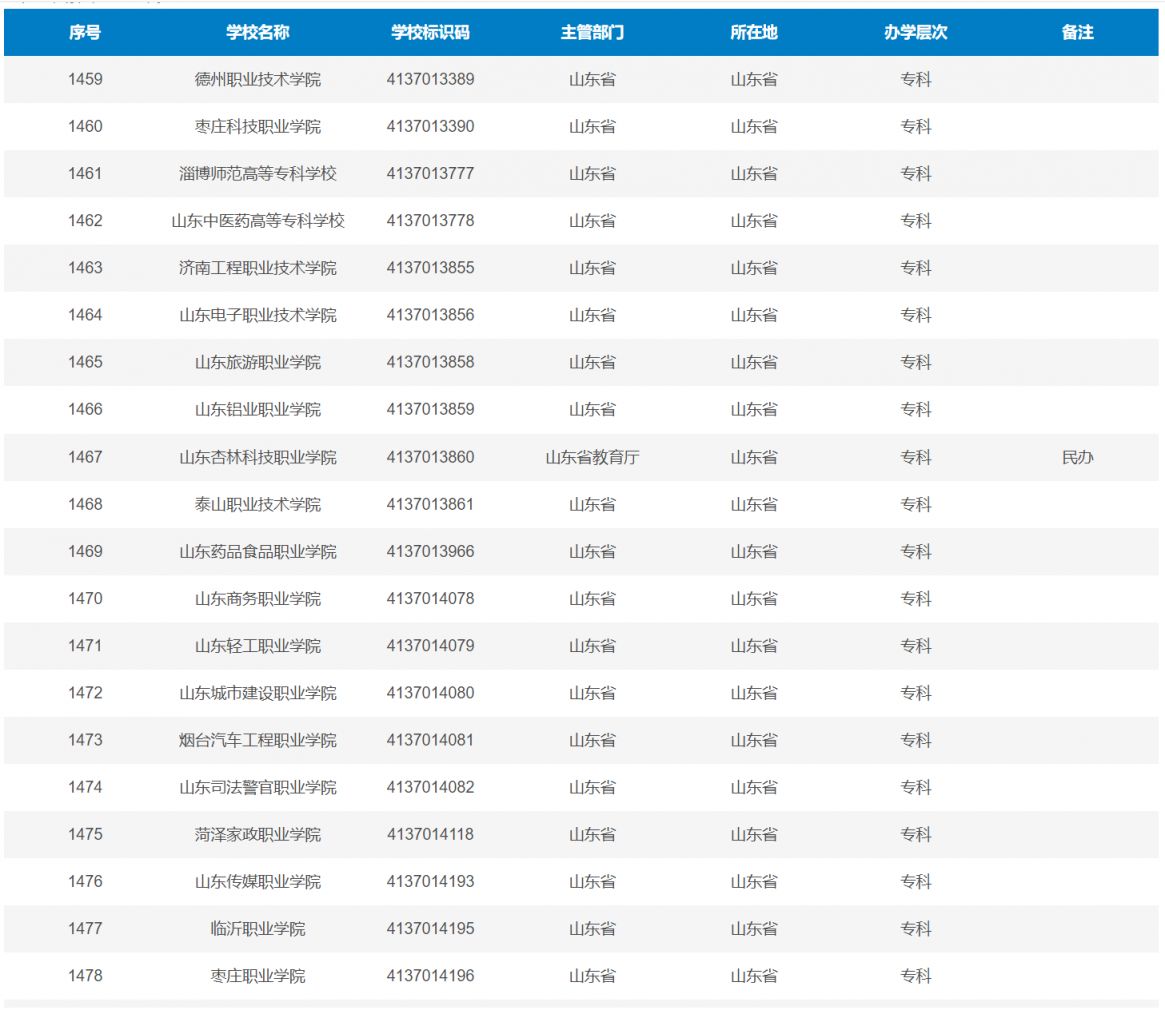Viewport: 1165px width, 1022px height.
Task: Click the code 4137014079
Action: click(x=430, y=645)
